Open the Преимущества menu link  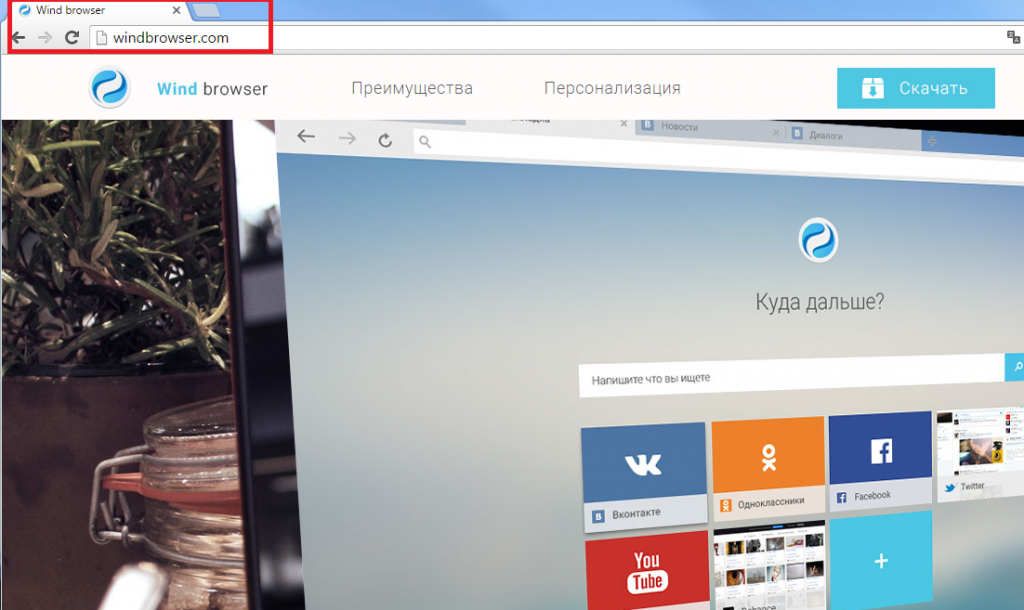click(412, 88)
